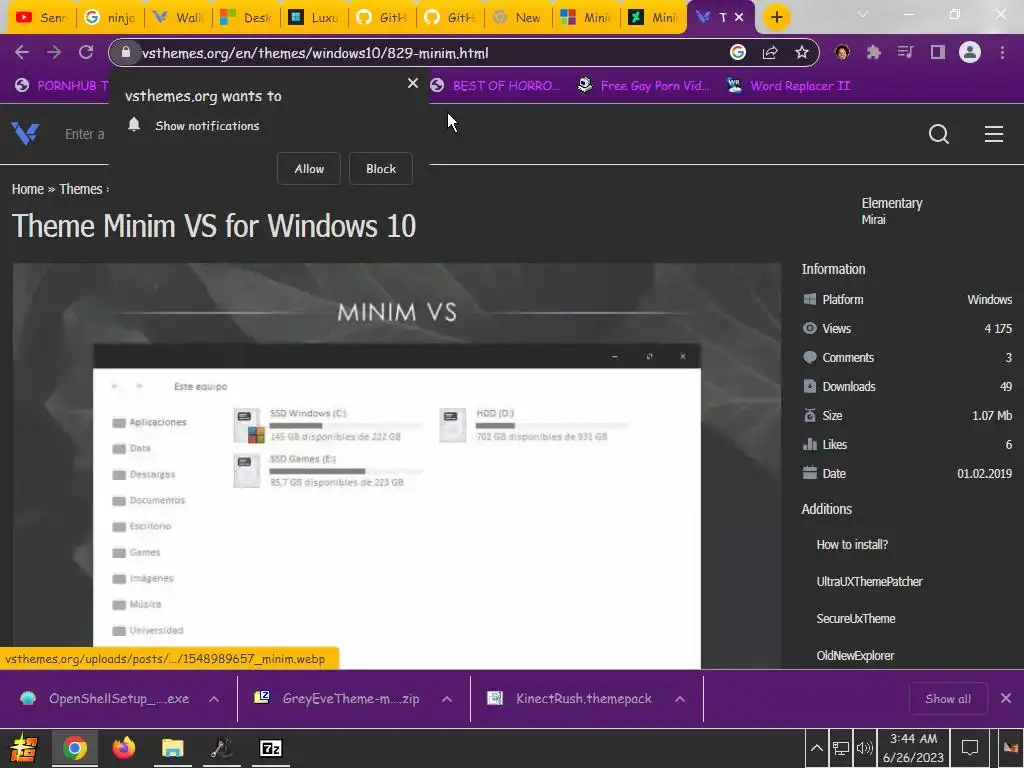This screenshot has height=768, width=1024.
Task: Click the avatar extension icon in toolbar
Action: [x=842, y=52]
